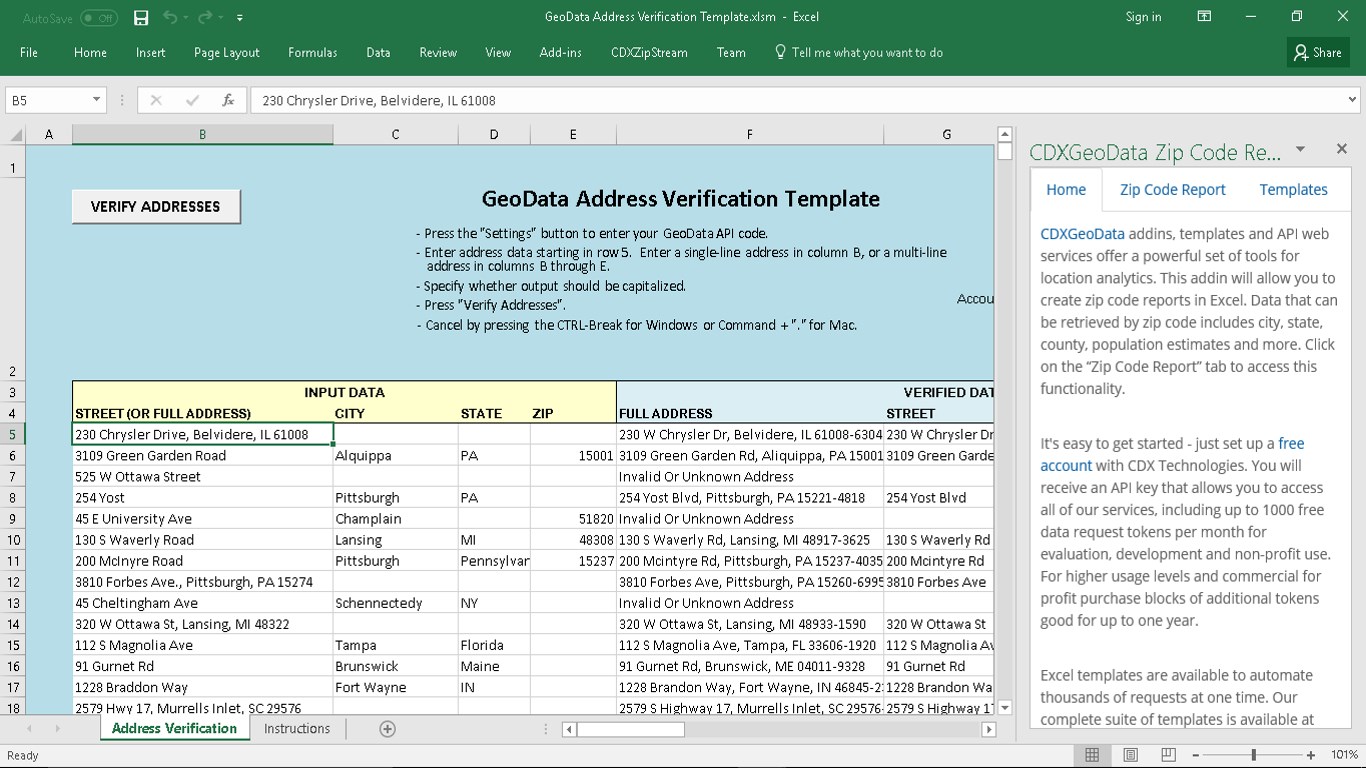
Task: Click the Save icon in title bar
Action: [x=141, y=17]
